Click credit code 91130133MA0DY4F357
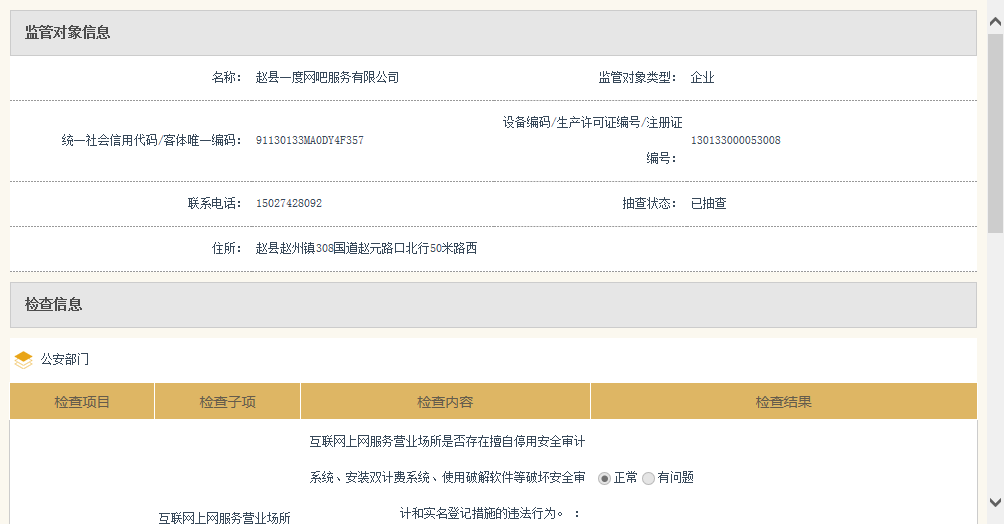Viewport: 1004px width, 524px height. click(x=310, y=140)
